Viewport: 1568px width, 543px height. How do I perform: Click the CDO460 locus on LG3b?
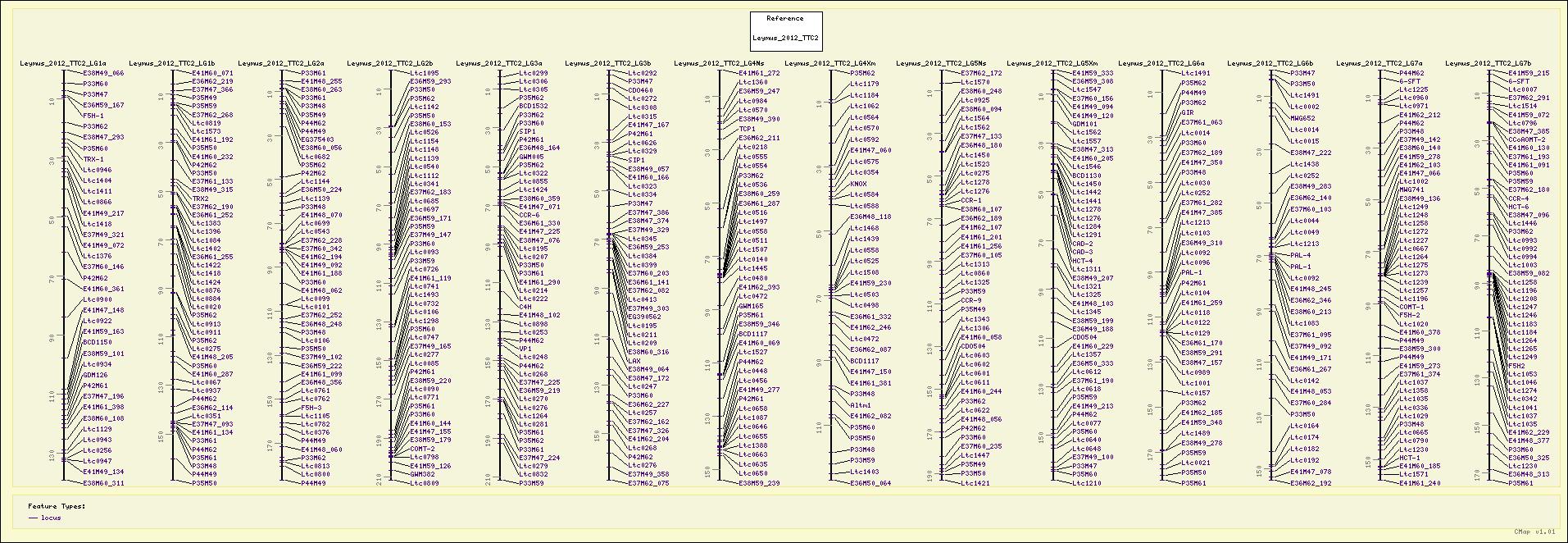point(640,90)
